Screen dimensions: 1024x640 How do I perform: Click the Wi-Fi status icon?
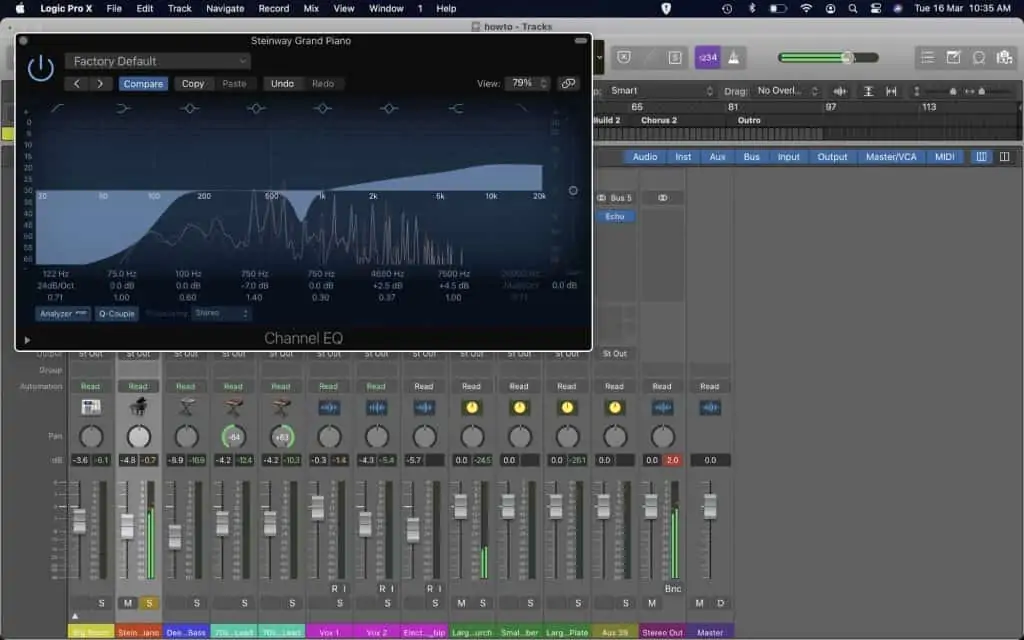tap(806, 8)
